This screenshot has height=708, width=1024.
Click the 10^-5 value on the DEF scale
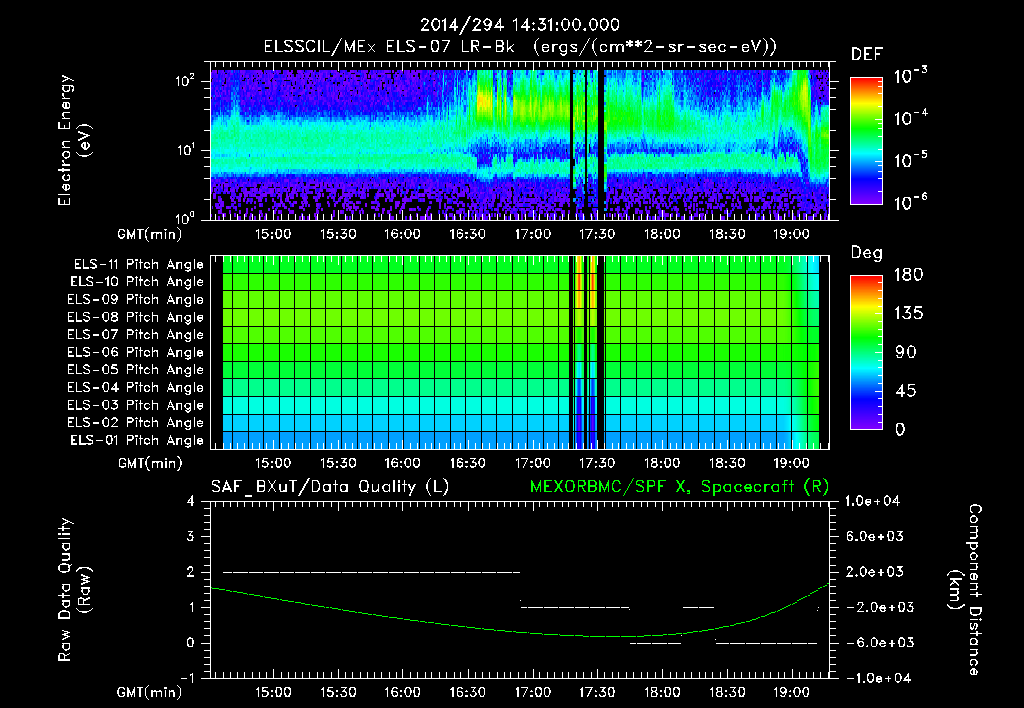[911, 160]
